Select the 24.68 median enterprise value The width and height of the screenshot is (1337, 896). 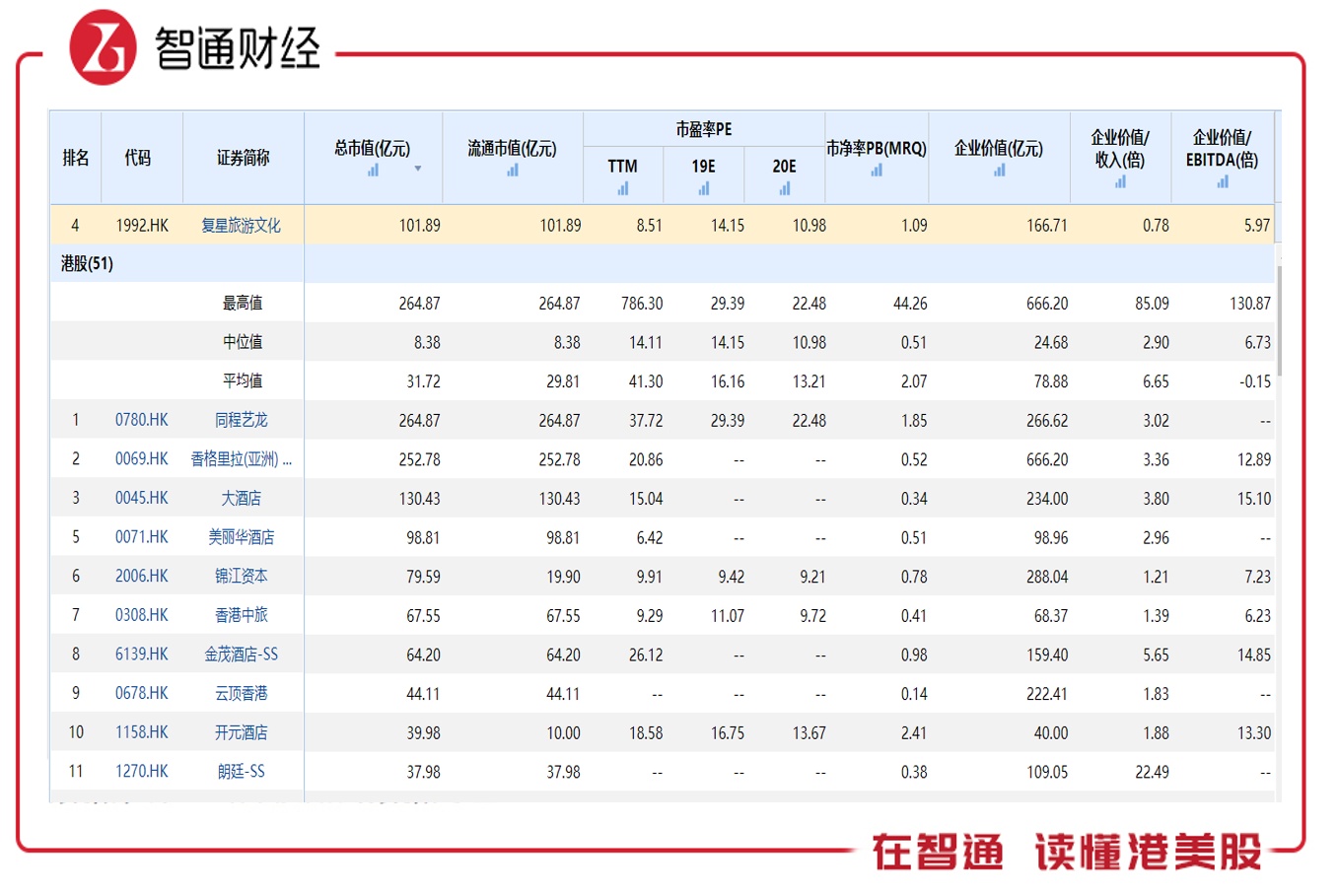point(1051,342)
